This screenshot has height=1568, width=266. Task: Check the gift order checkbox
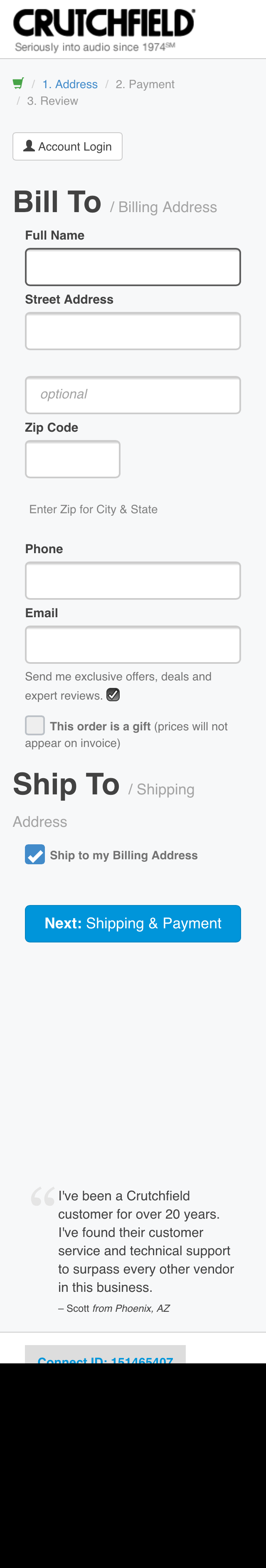tap(34, 725)
